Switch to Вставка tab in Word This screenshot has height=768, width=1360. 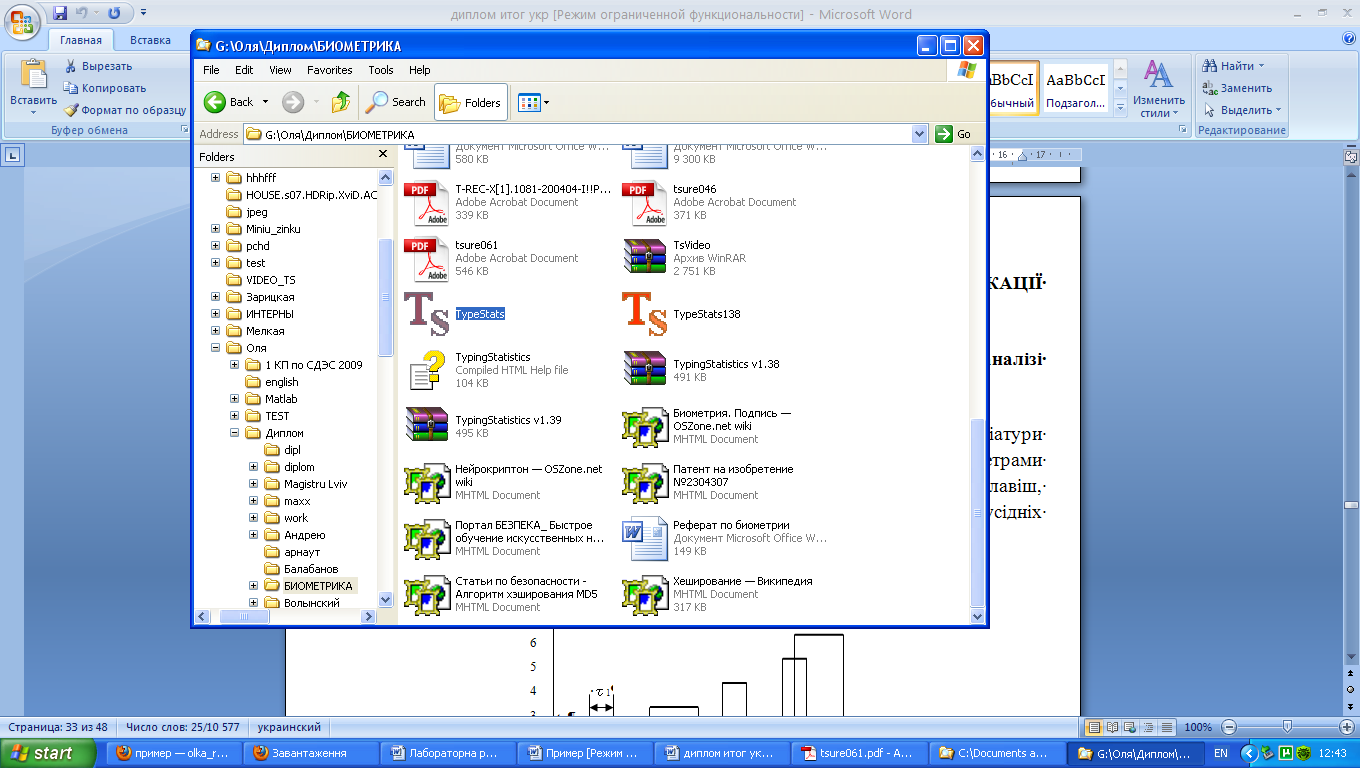click(x=150, y=40)
